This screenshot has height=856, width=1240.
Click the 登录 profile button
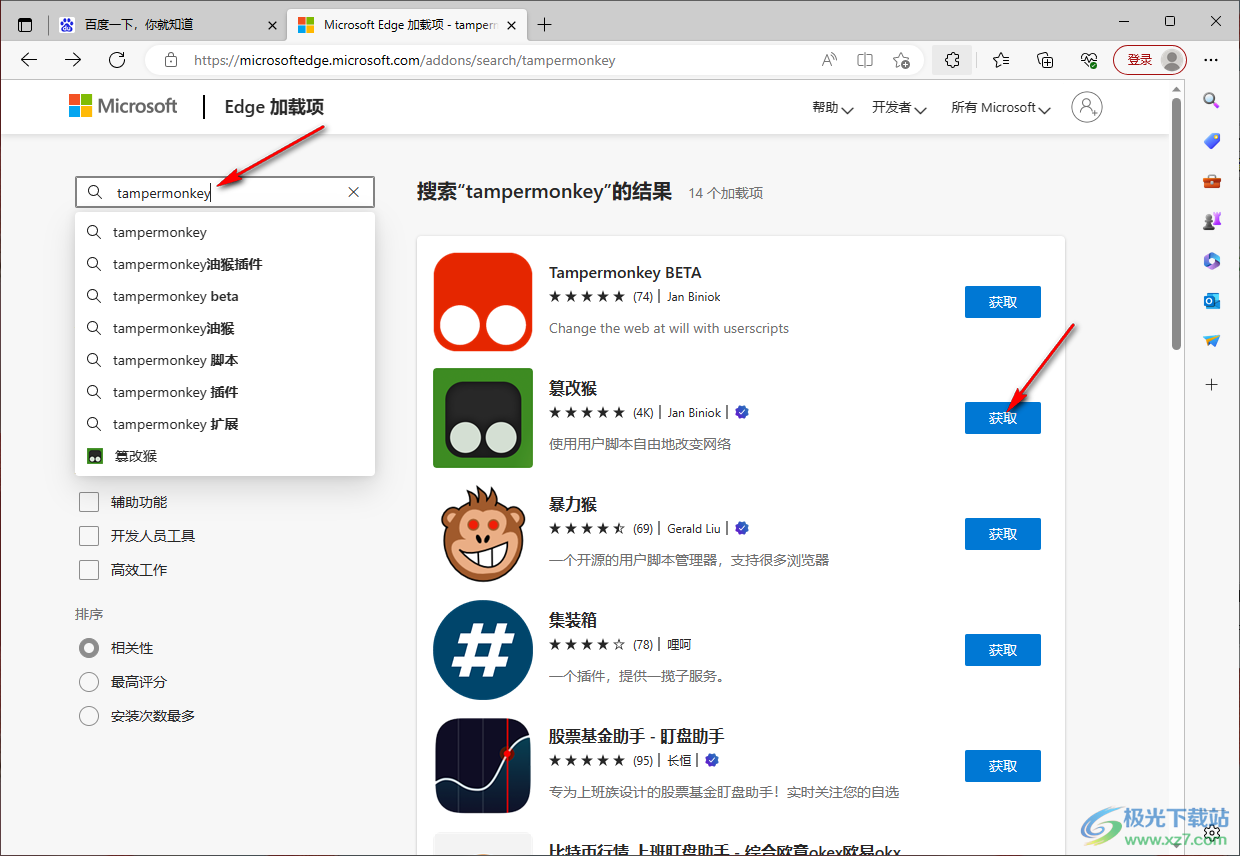coord(1150,60)
